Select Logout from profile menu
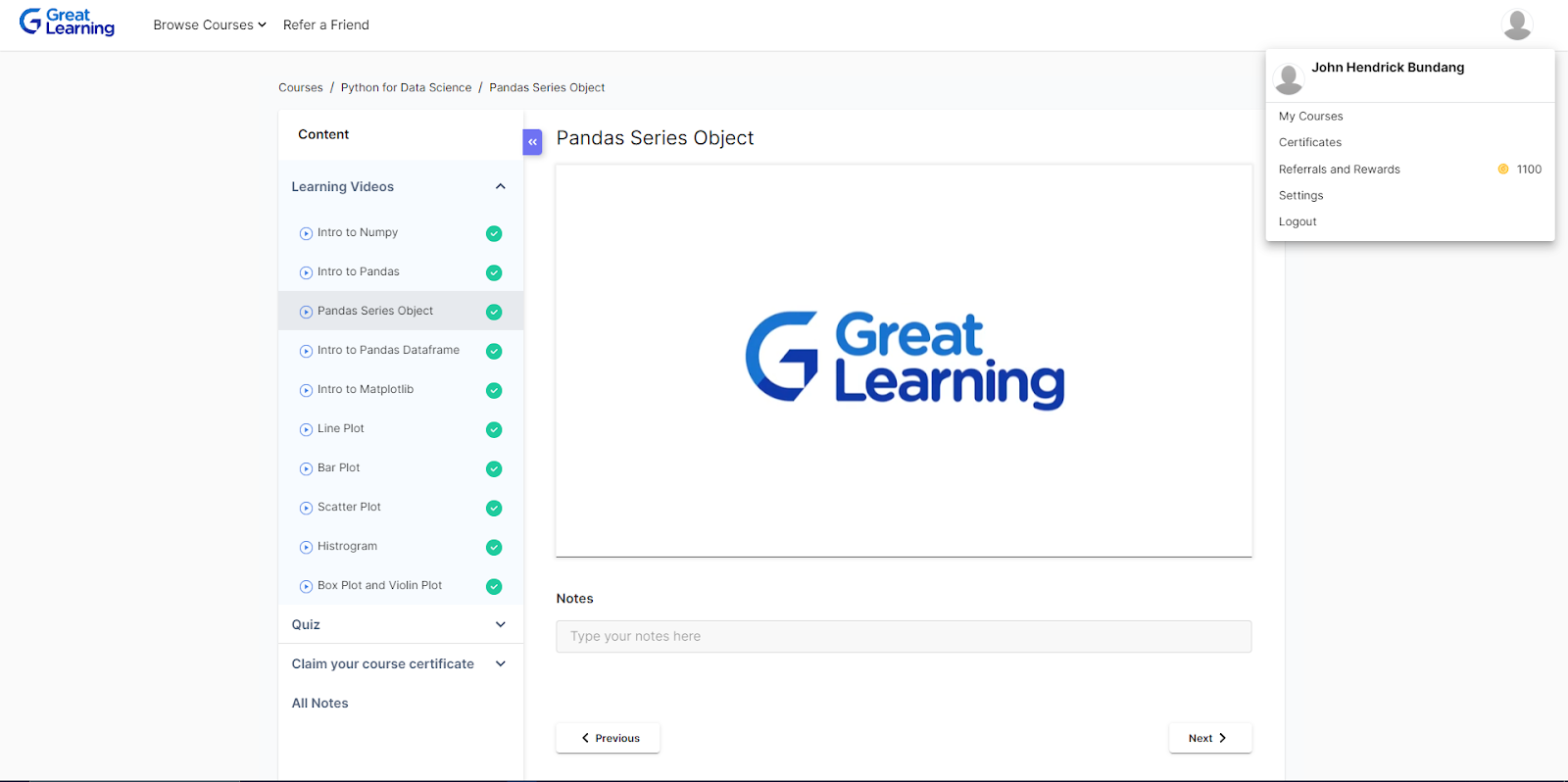The image size is (1568, 782). point(1298,221)
